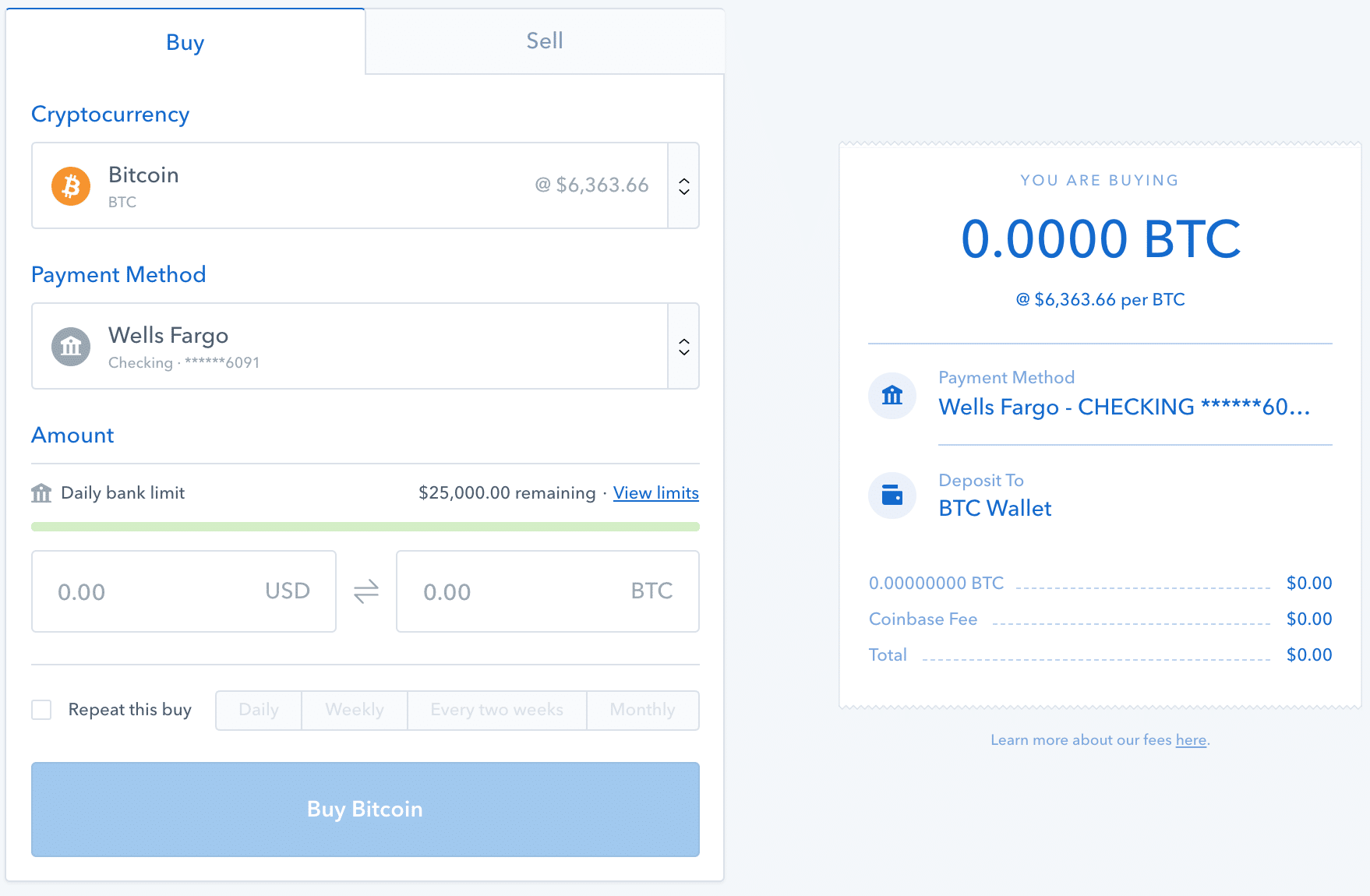Screen dimensions: 1370x896
Task: Switch to the Sell tab
Action: pos(544,41)
